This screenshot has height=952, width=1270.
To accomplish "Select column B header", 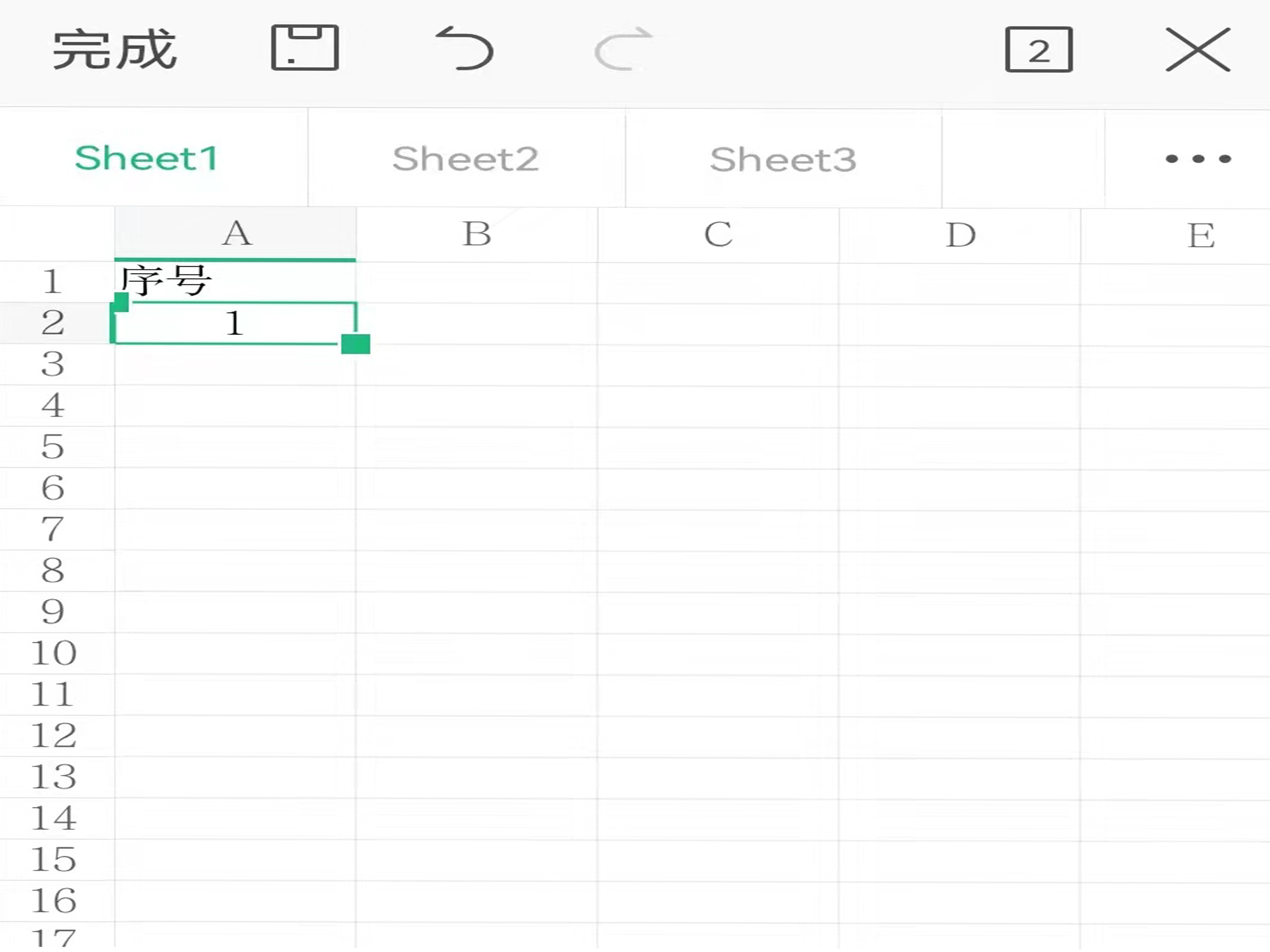I will (x=477, y=234).
